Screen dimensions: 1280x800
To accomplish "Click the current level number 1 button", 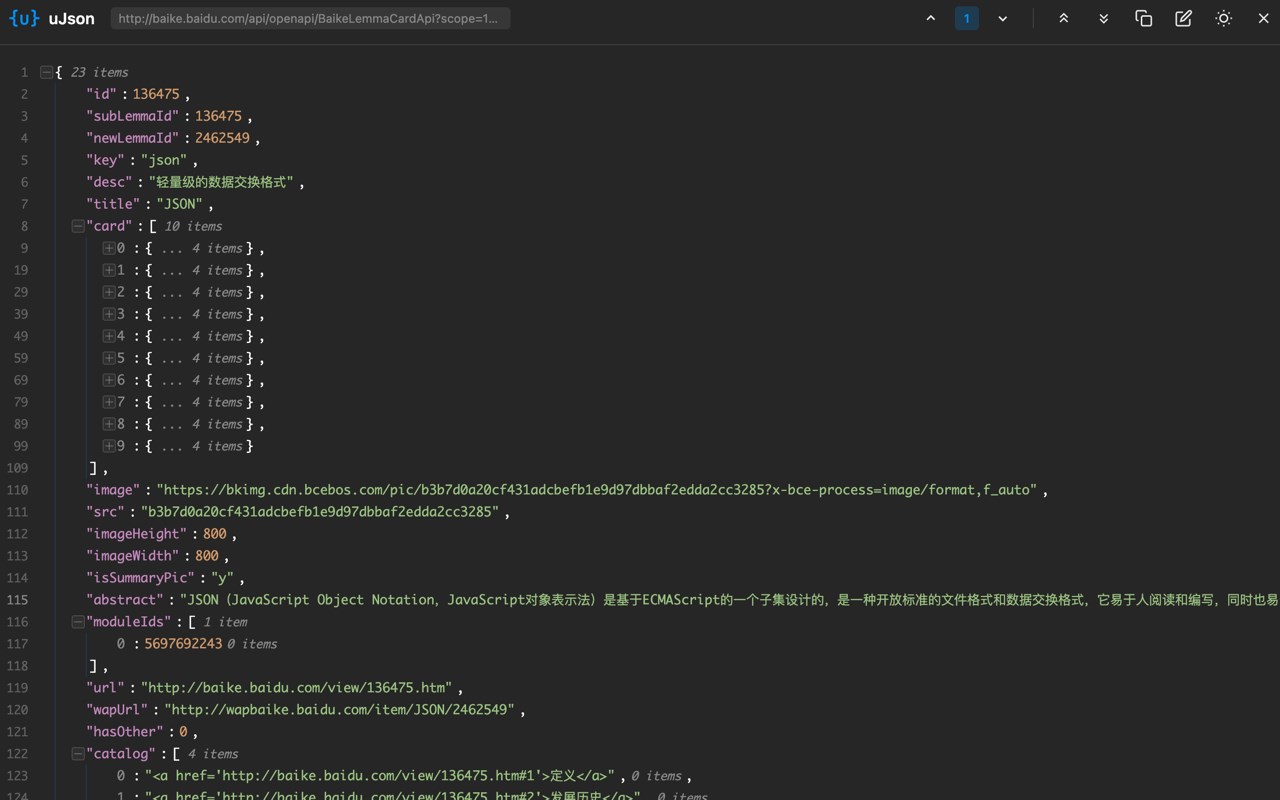I will 966,18.
